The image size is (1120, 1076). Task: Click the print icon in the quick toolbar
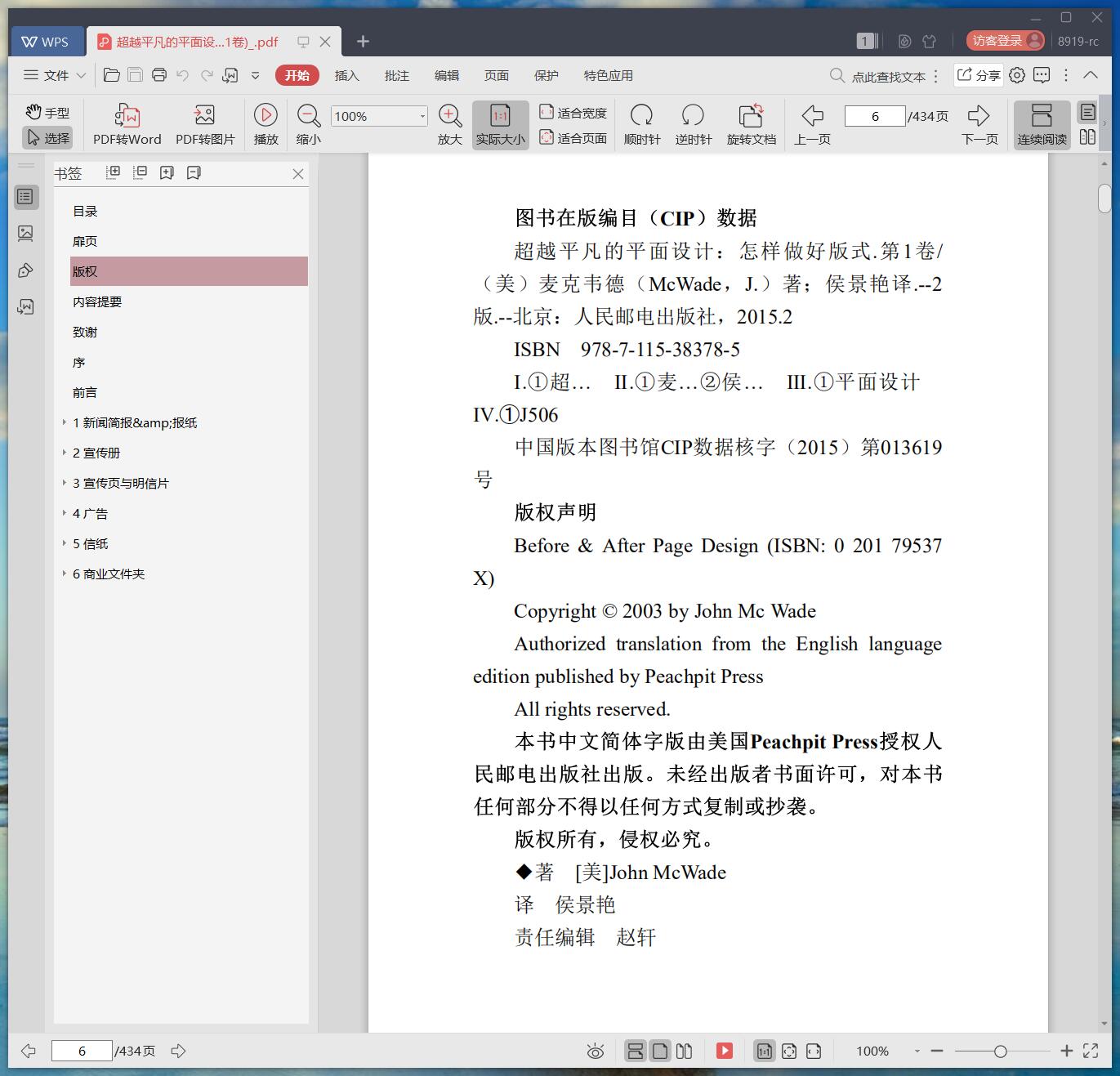(x=159, y=75)
